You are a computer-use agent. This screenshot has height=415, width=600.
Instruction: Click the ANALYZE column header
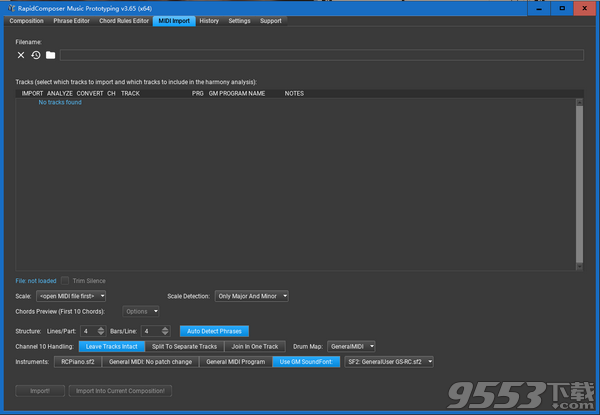pos(60,94)
